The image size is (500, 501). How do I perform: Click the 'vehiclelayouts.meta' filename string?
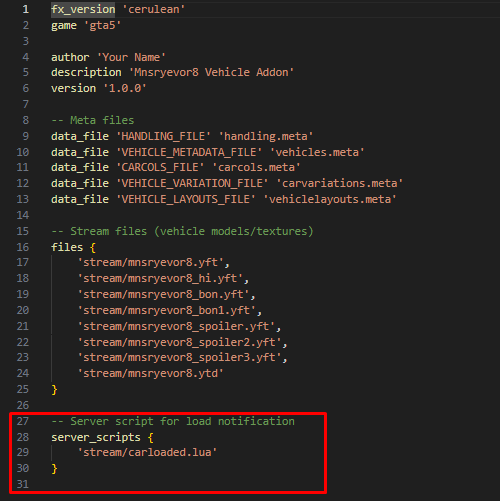click(330, 199)
